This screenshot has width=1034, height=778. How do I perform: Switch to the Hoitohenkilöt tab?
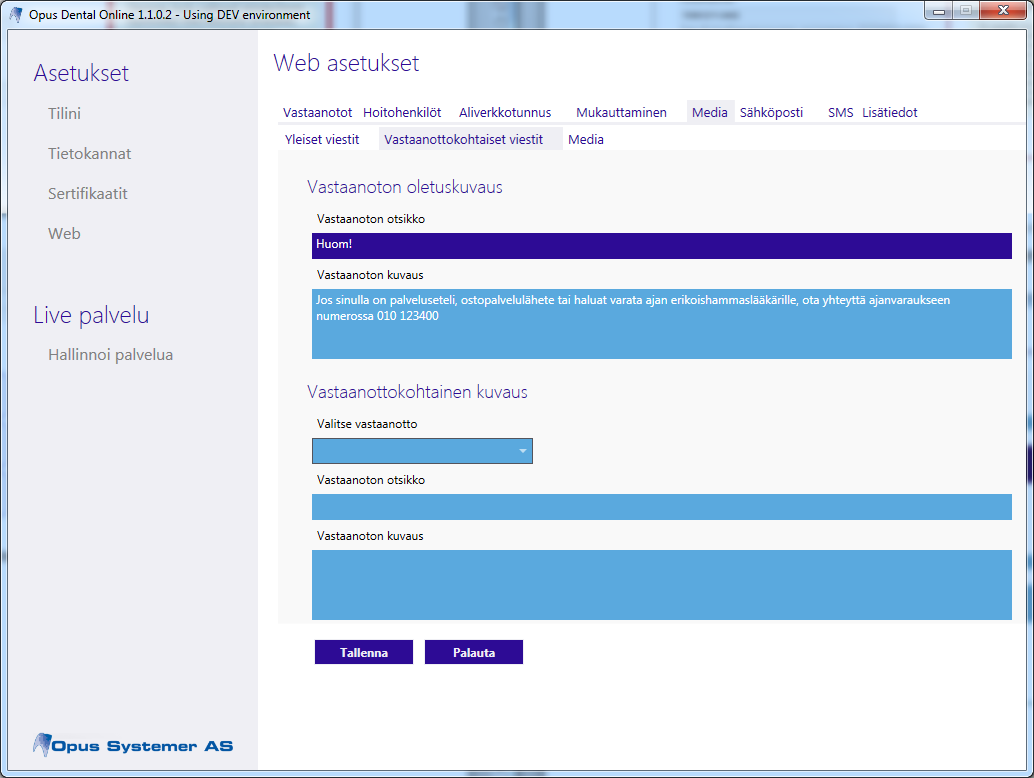pyautogui.click(x=402, y=113)
